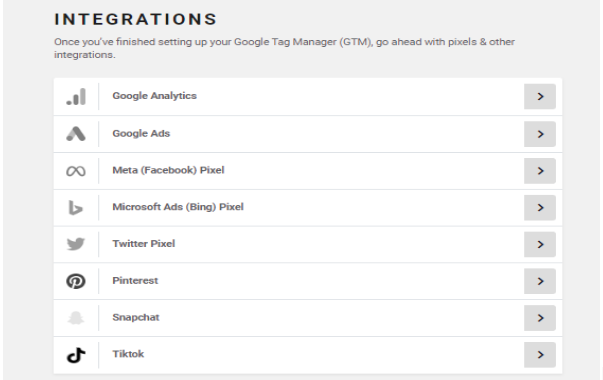
Task: Click the Meta infinity logo icon
Action: [76, 171]
